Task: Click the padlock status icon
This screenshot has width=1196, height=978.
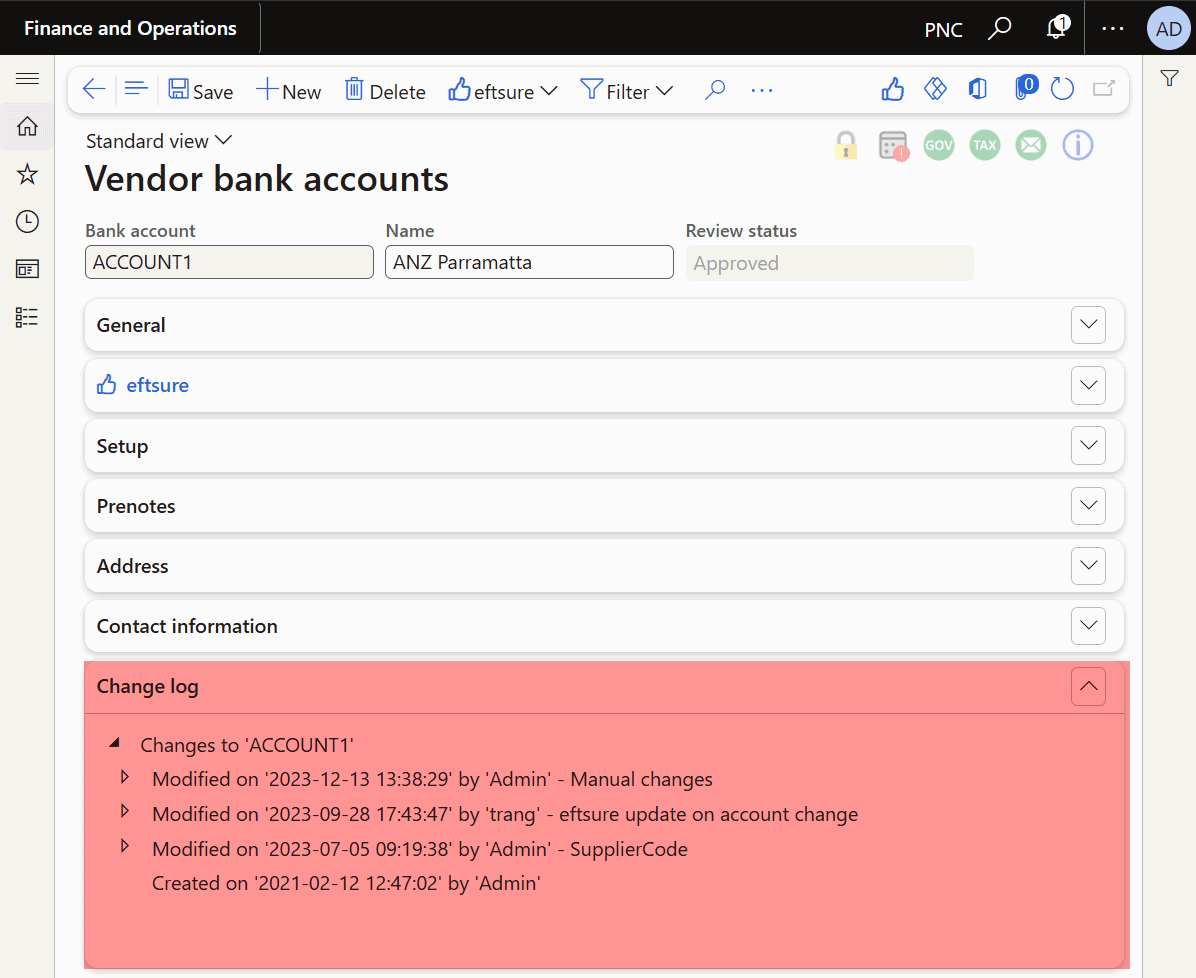Action: pyautogui.click(x=846, y=145)
